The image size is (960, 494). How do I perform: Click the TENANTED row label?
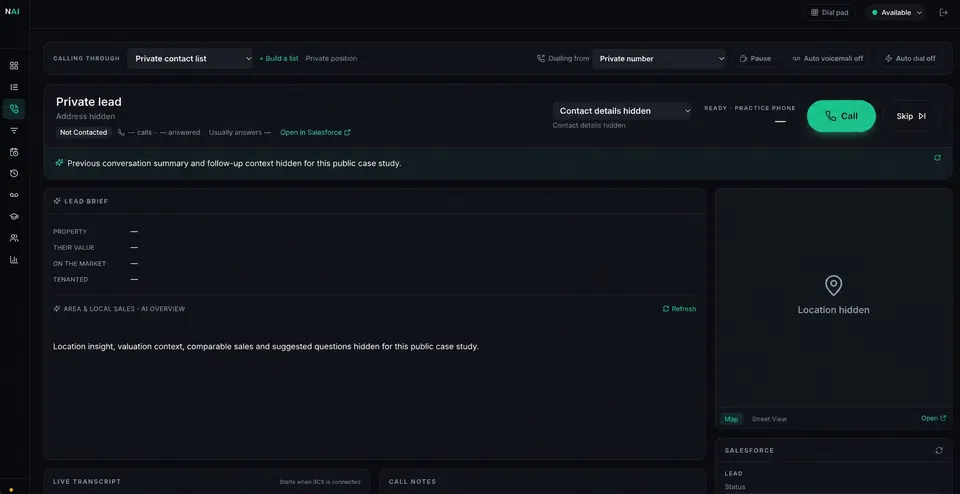point(70,280)
